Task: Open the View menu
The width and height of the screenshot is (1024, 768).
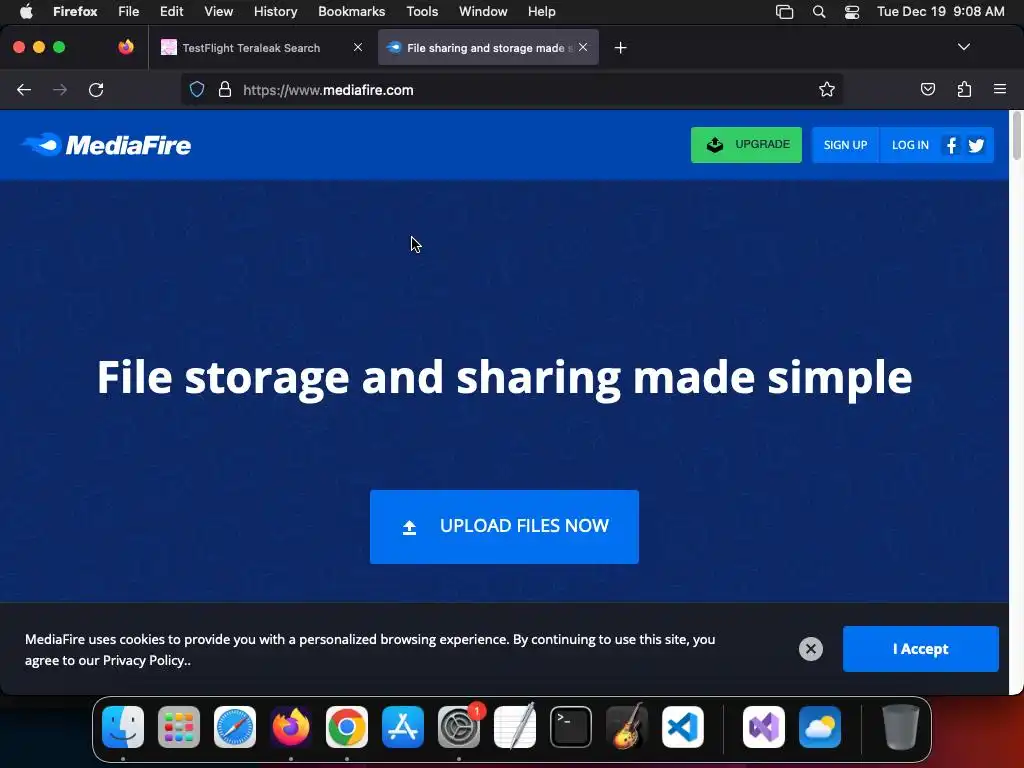Action: pos(218,11)
